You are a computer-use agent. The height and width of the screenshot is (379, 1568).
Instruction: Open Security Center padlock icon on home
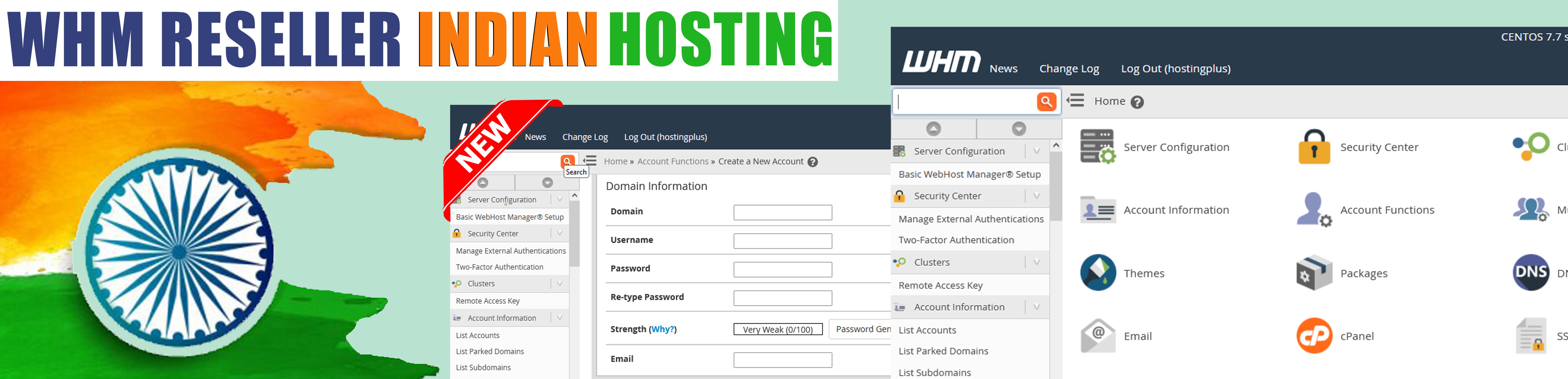[1314, 147]
